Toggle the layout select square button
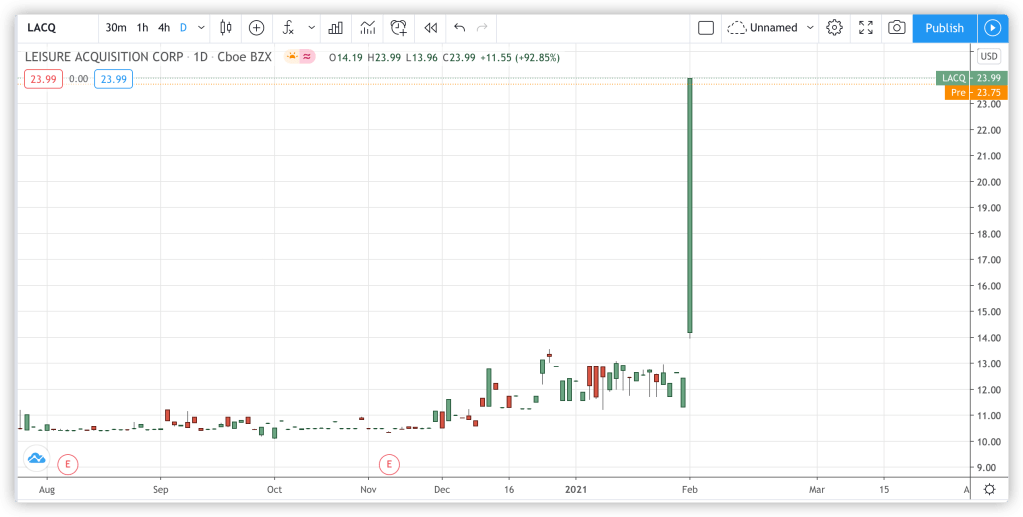The width and height of the screenshot is (1023, 517). (x=706, y=28)
